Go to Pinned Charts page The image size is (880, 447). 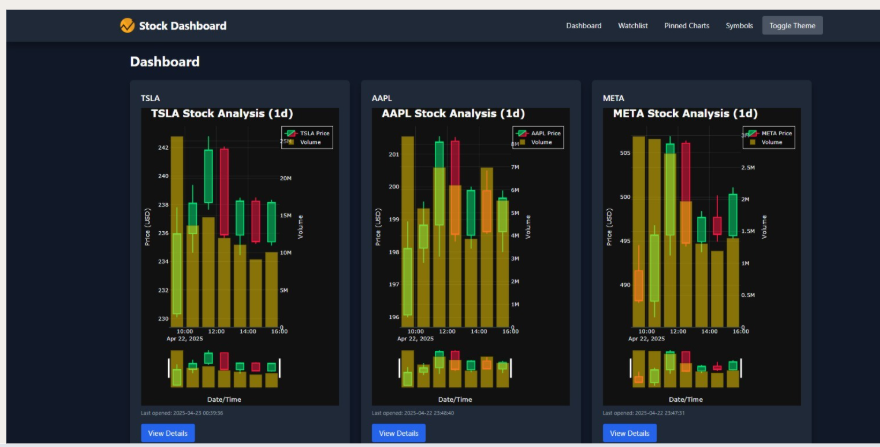coord(687,26)
